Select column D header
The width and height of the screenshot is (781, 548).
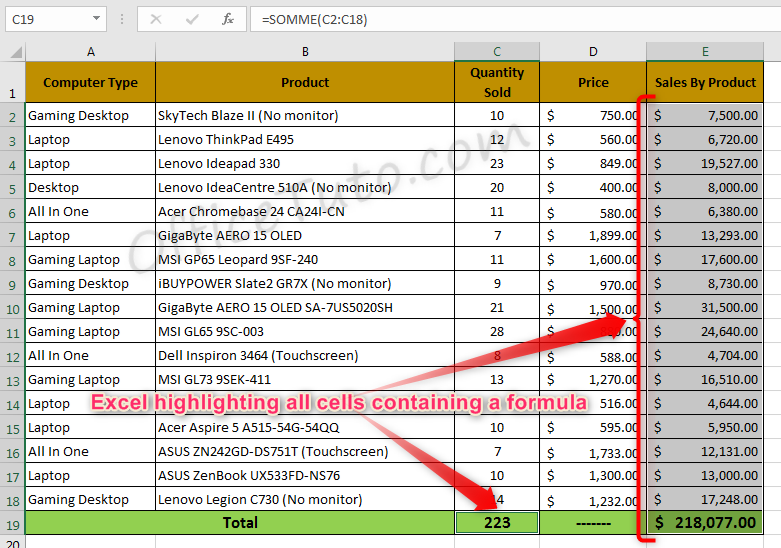[593, 52]
